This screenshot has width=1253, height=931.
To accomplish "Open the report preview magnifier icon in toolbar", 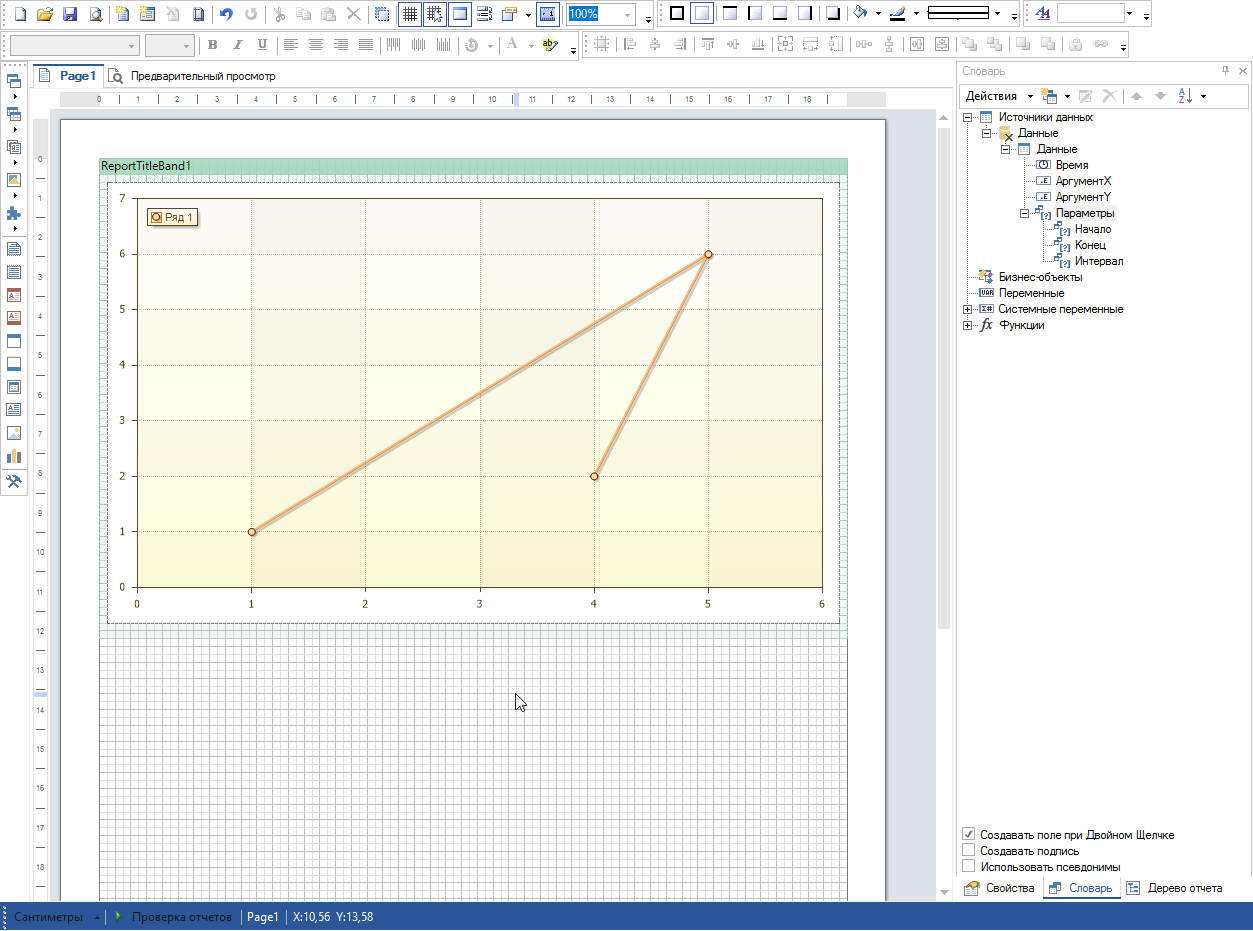I will [95, 14].
